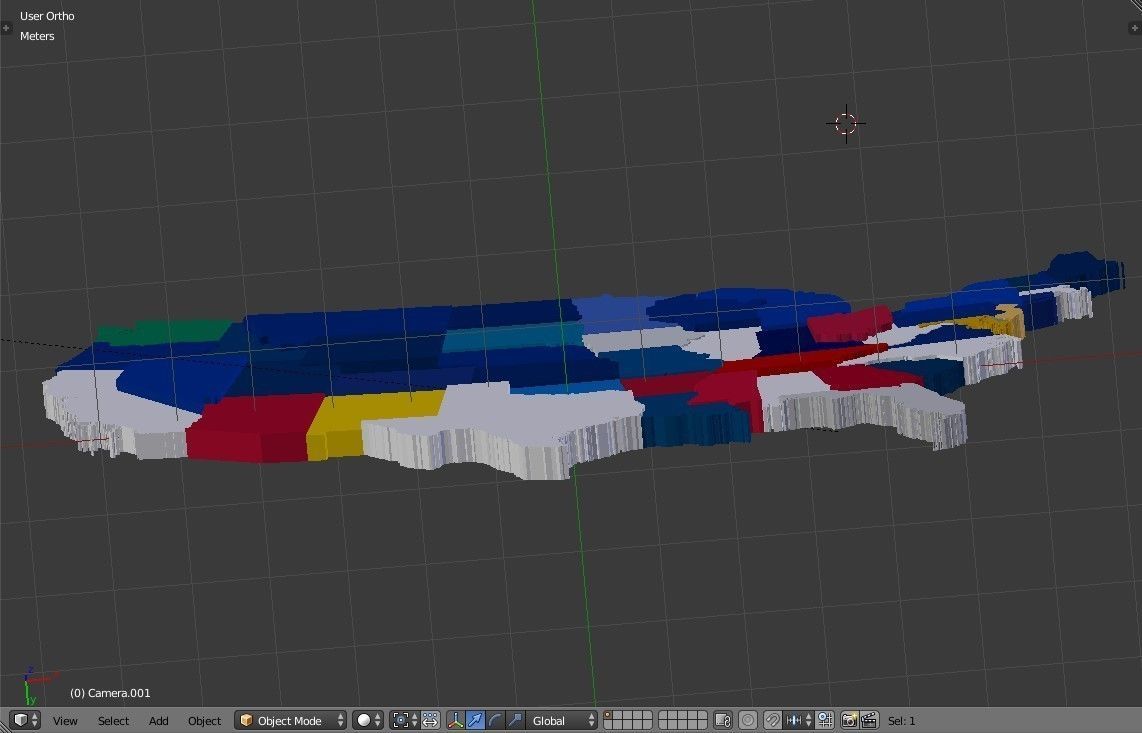Open the Add menu
Screen dimensions: 1142x733
pos(158,721)
